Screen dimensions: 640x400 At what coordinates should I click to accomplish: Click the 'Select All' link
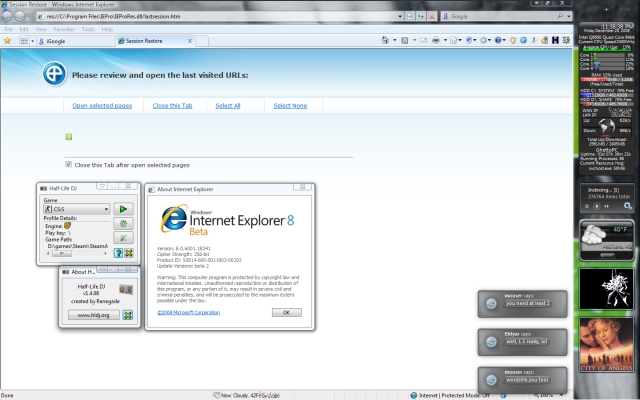click(x=228, y=105)
